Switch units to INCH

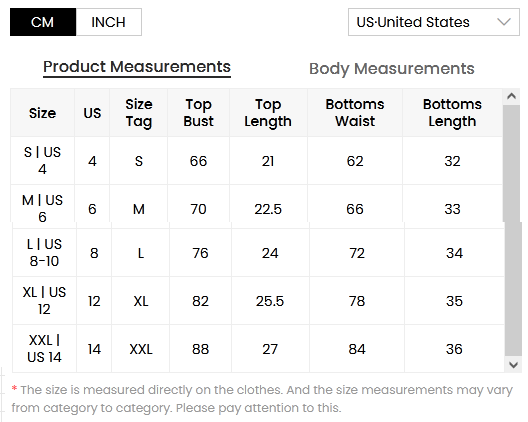pyautogui.click(x=109, y=22)
